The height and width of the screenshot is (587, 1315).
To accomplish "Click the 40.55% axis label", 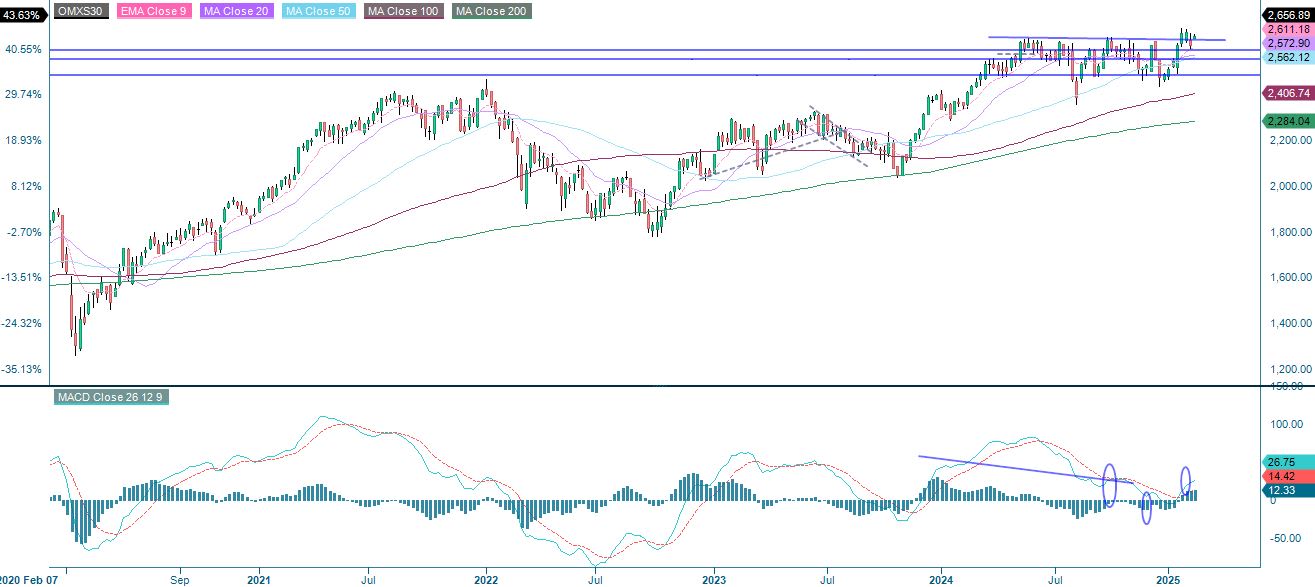I will (x=23, y=49).
